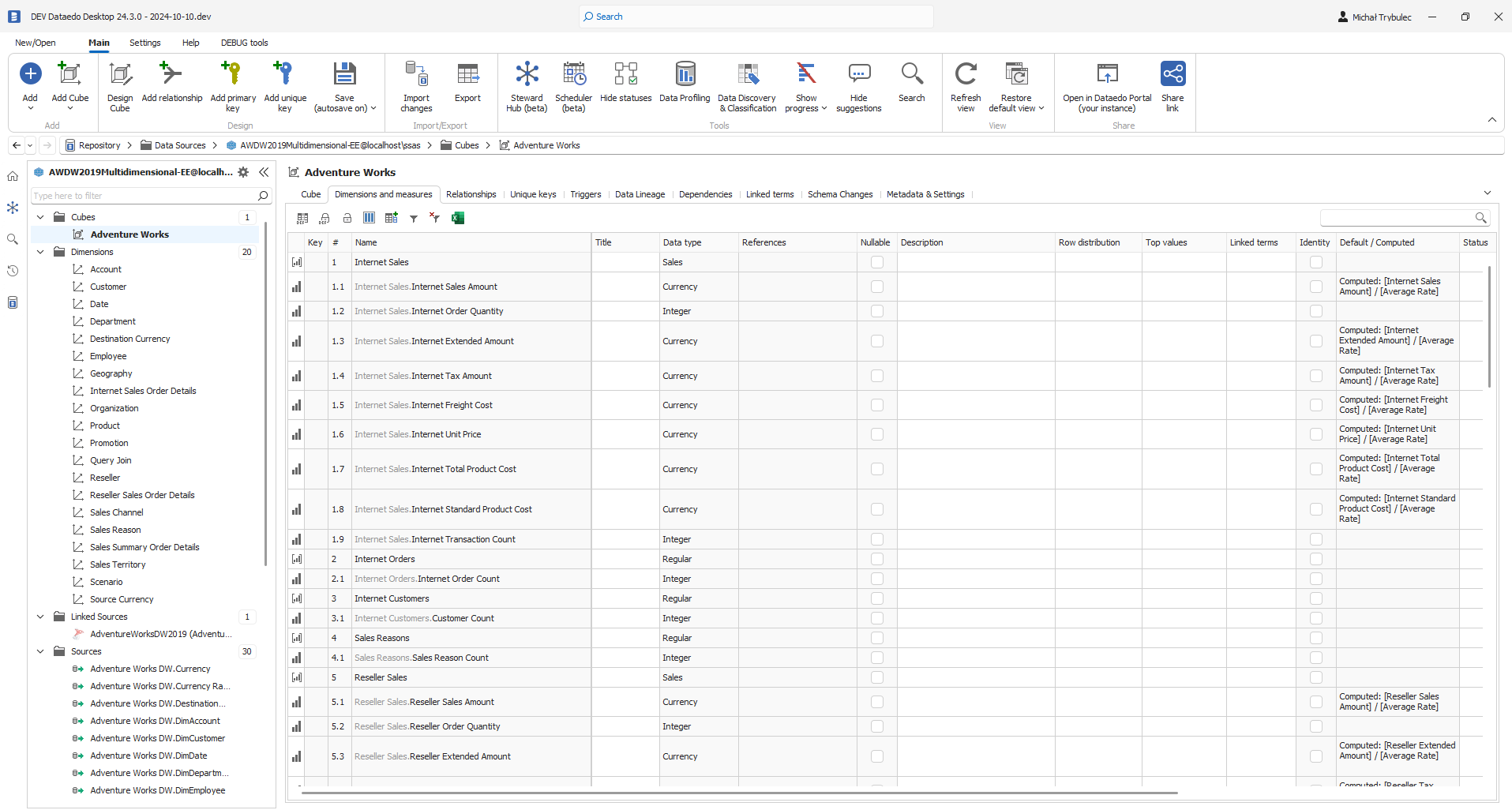Select the Customer dimension in tree
This screenshot has width=1512, height=810.
108,287
